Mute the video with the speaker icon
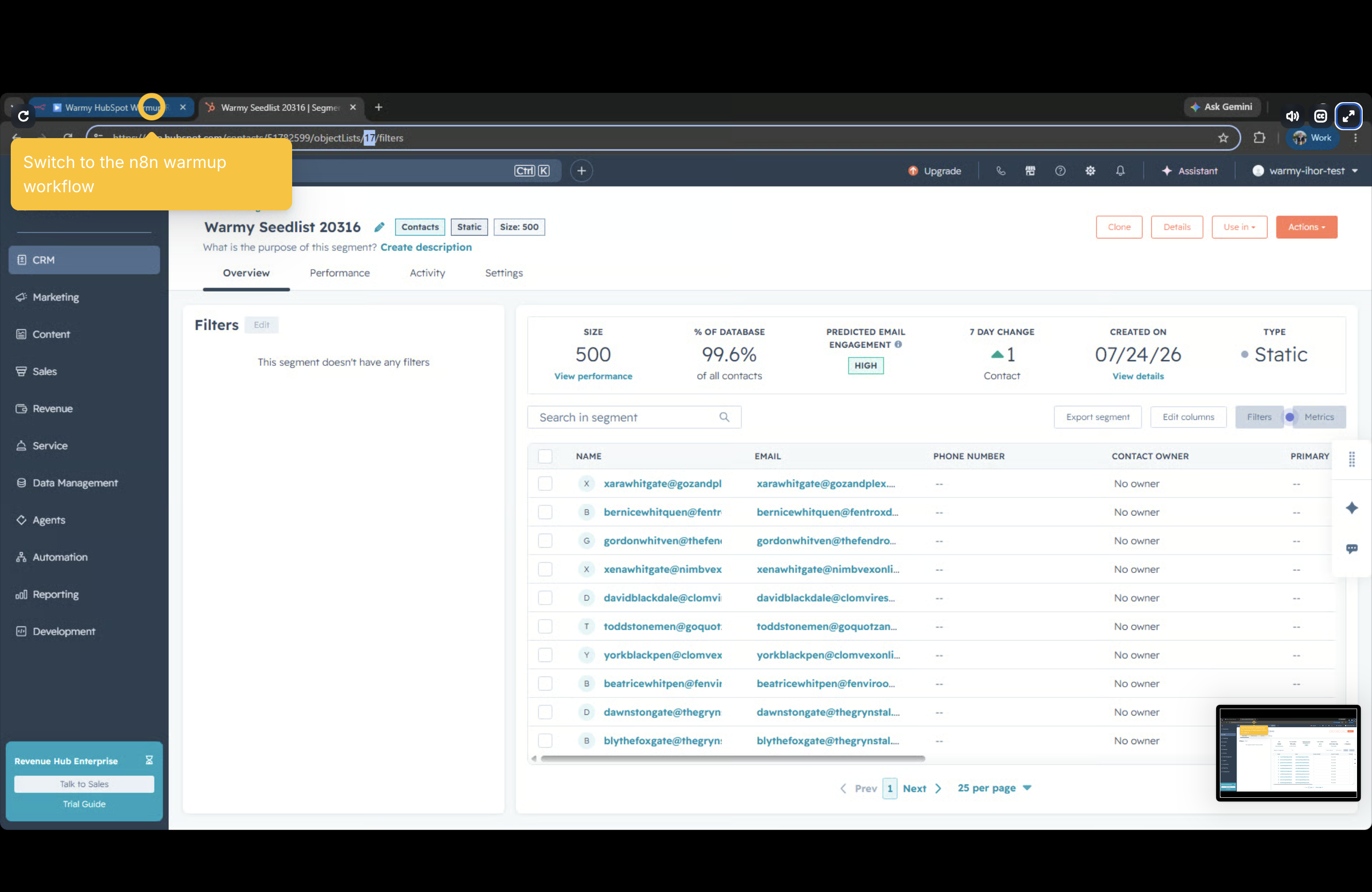The height and width of the screenshot is (892, 1372). coord(1293,116)
